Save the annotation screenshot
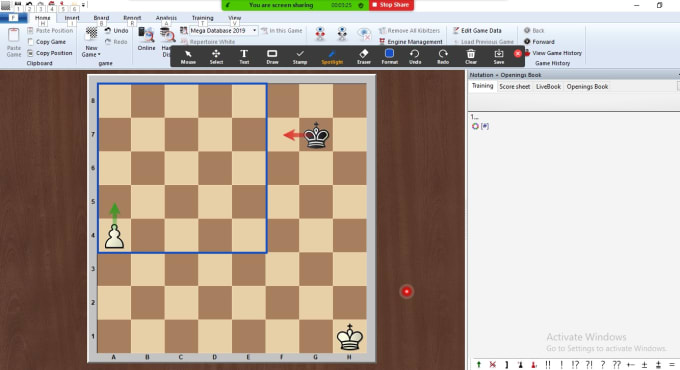The image size is (680, 370). [499, 56]
